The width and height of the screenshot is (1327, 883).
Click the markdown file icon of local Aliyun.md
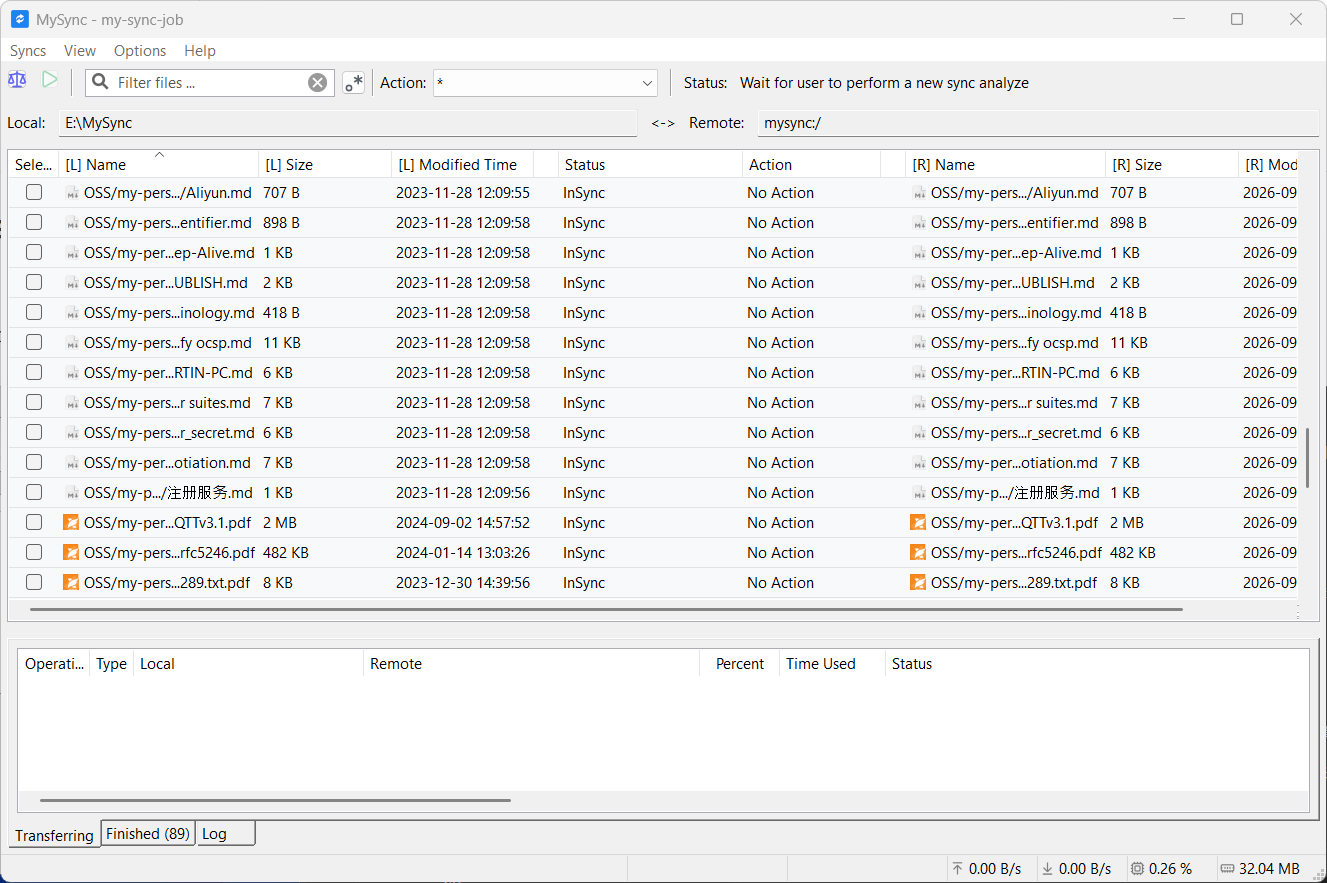click(x=72, y=193)
